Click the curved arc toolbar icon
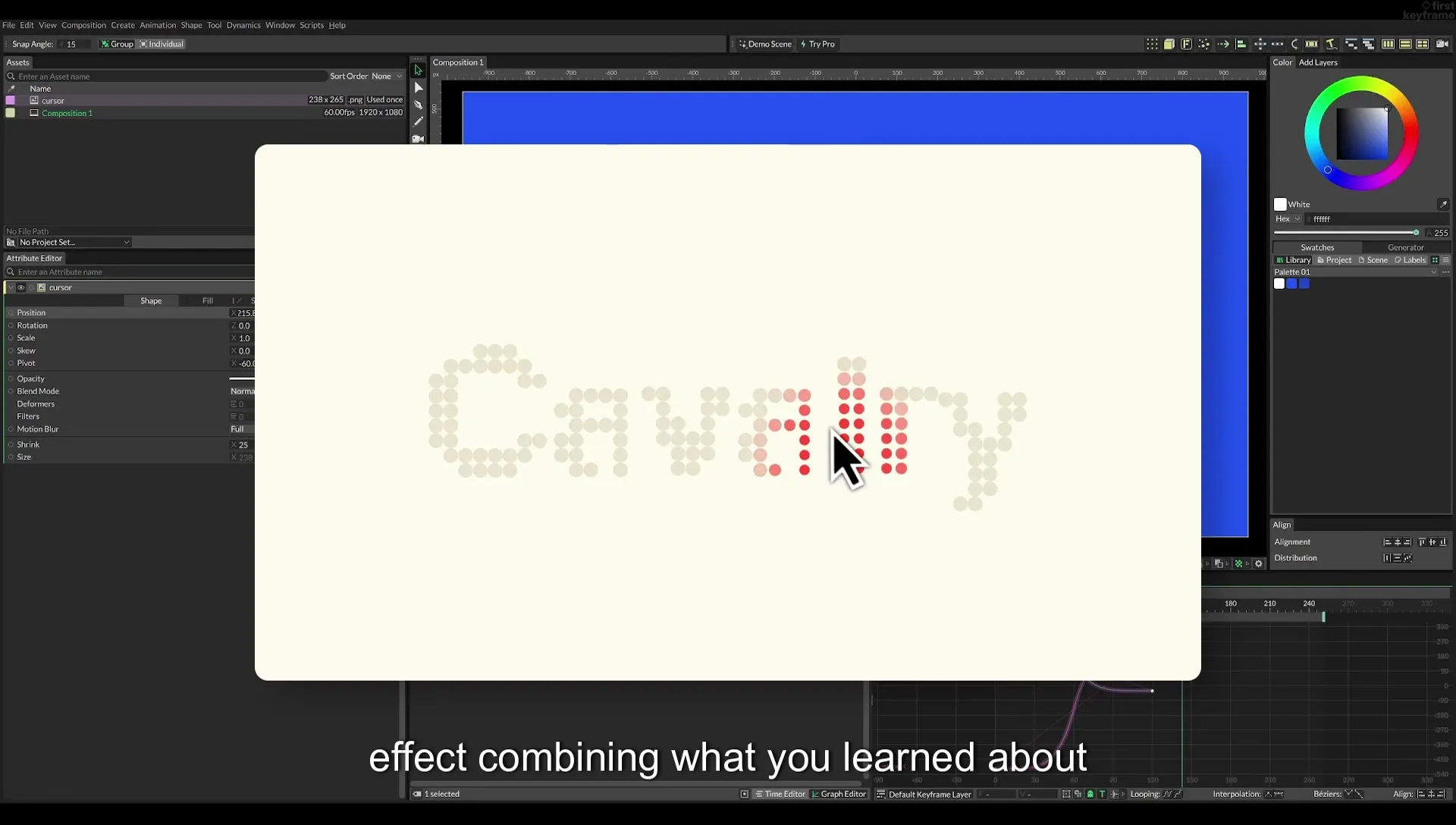 pyautogui.click(x=1294, y=44)
